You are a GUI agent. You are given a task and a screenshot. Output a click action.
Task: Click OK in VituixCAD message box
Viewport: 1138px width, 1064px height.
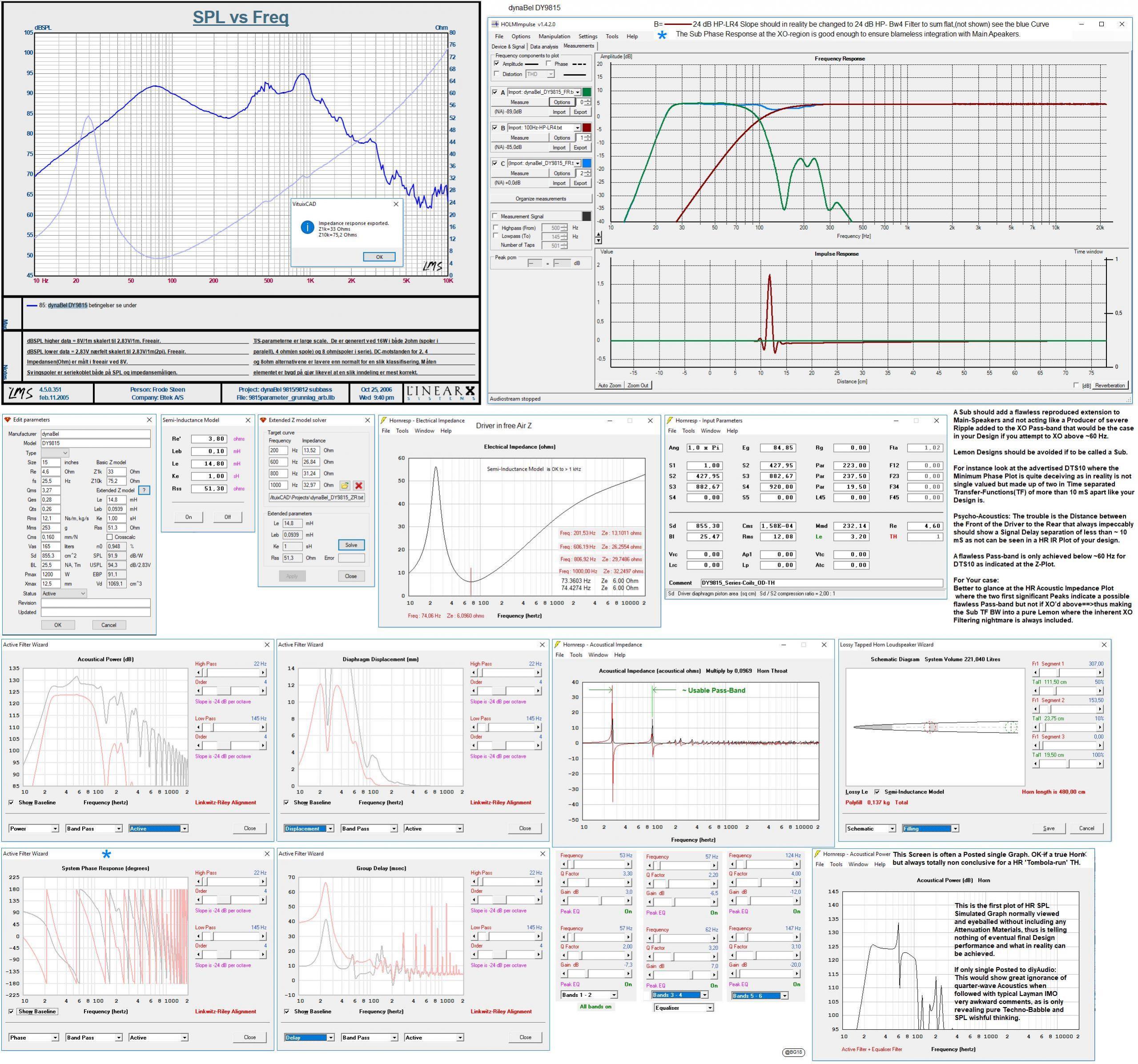(379, 257)
